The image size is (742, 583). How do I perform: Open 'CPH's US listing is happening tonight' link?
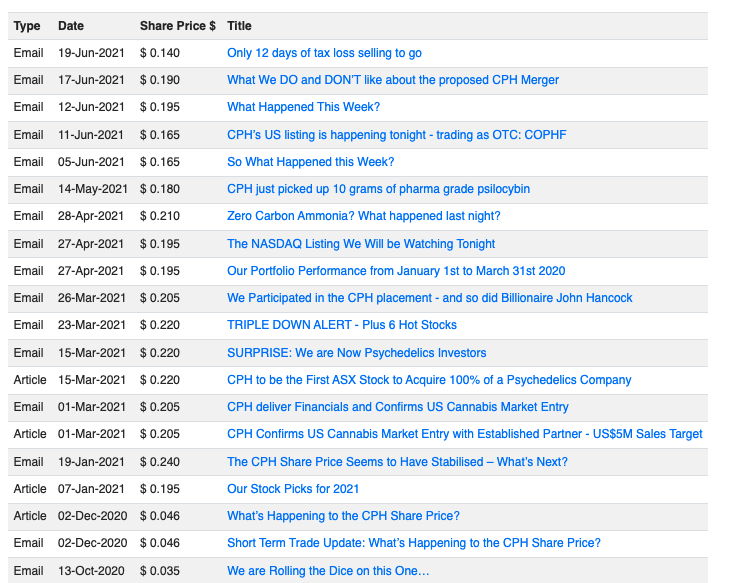(397, 135)
